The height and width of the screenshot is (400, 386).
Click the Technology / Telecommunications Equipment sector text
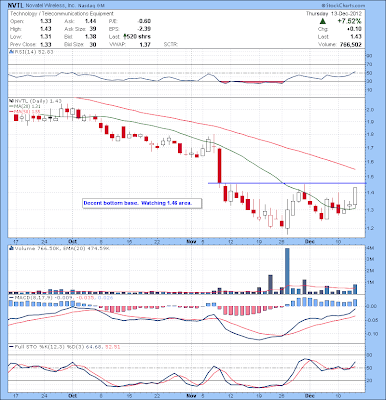coord(62,14)
